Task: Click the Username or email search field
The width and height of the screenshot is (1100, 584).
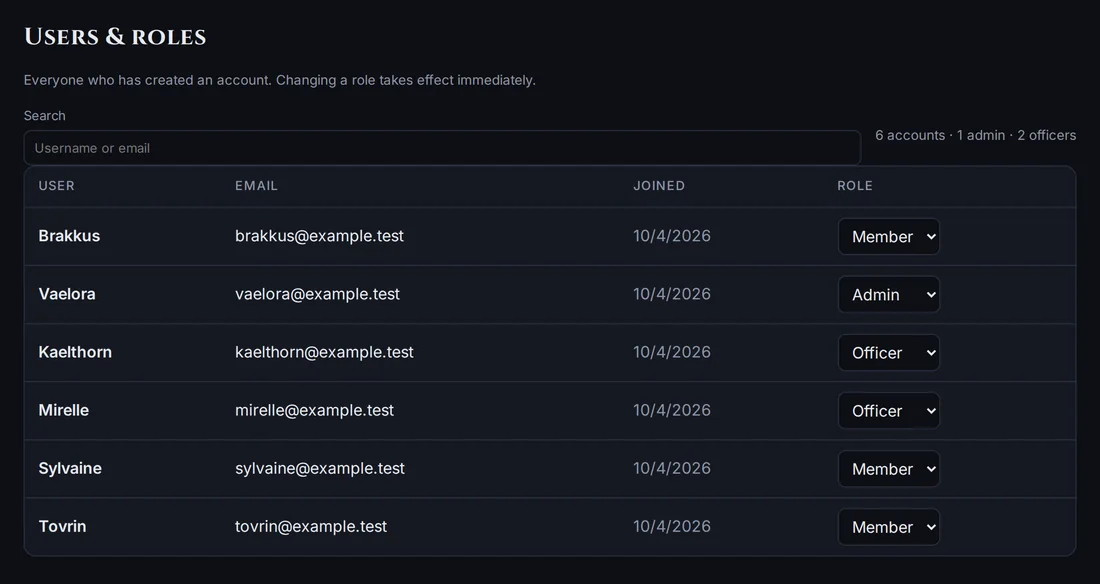Action: 442,148
